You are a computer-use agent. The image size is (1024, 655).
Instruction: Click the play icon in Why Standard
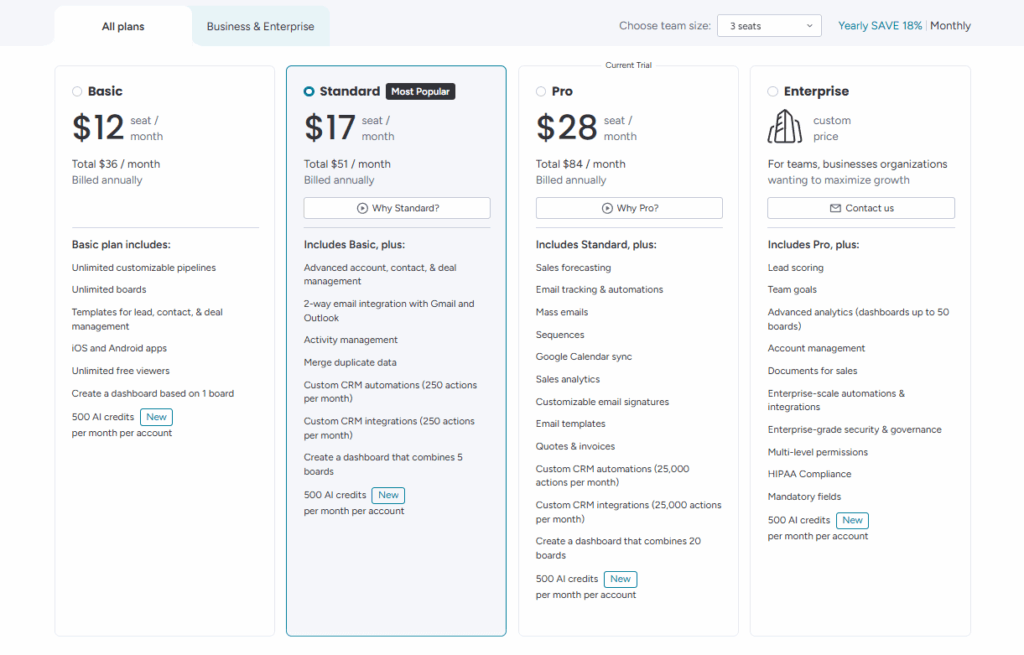(362, 208)
